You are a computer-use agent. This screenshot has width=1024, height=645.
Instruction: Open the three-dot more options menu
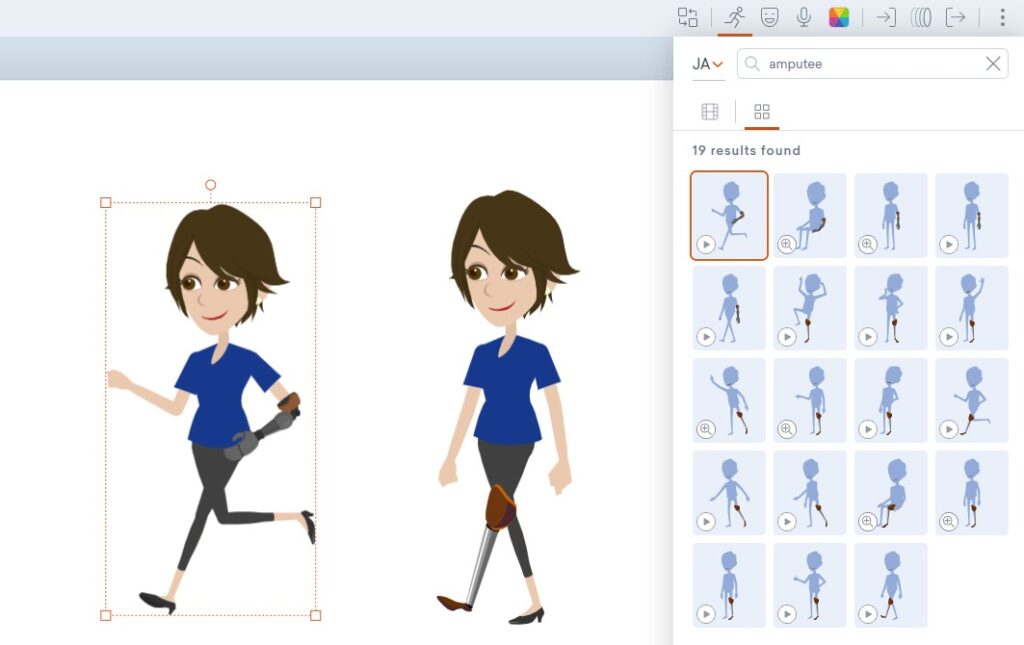pos(1002,17)
